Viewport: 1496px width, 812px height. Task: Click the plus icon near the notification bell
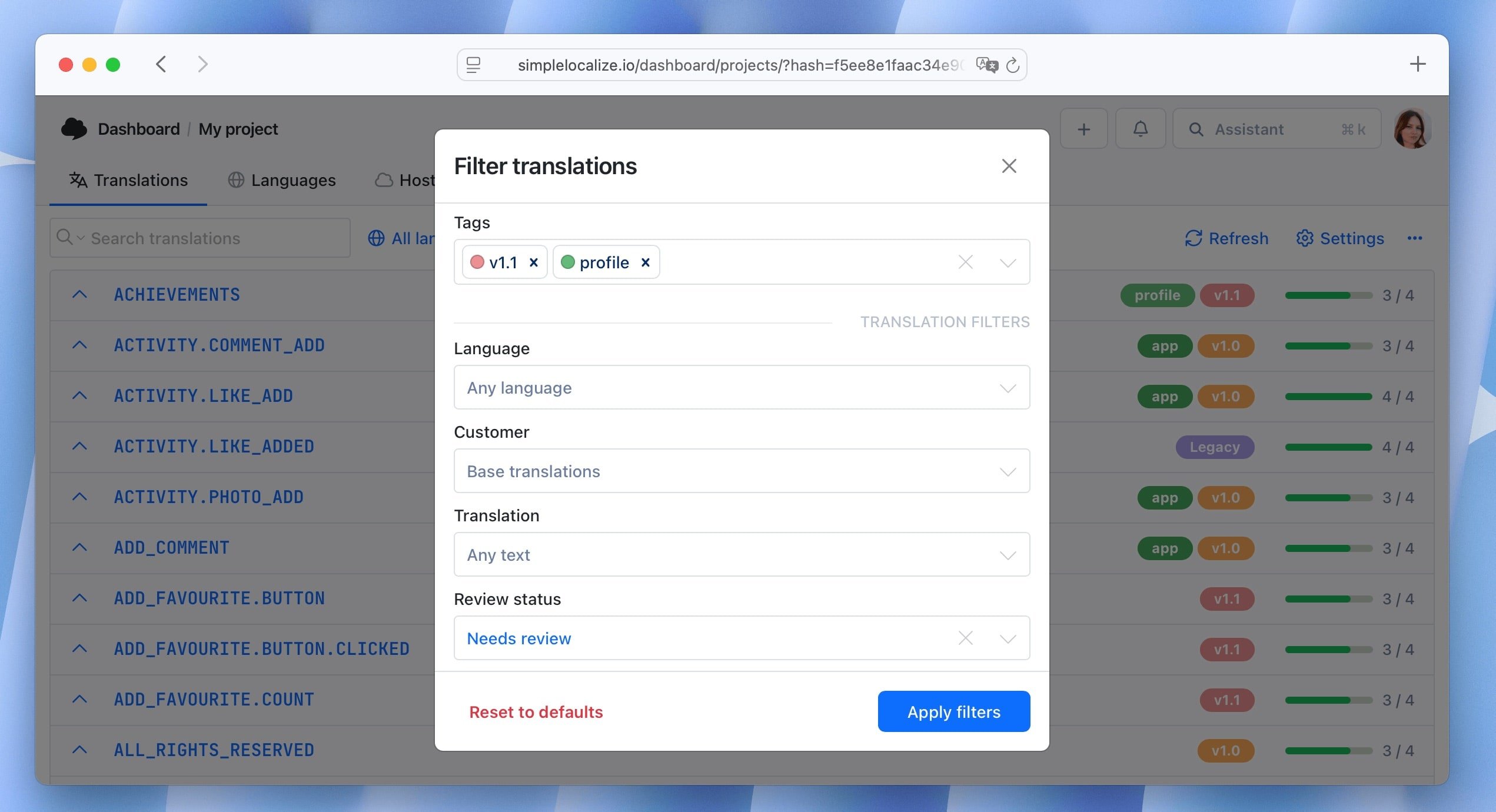coord(1083,128)
